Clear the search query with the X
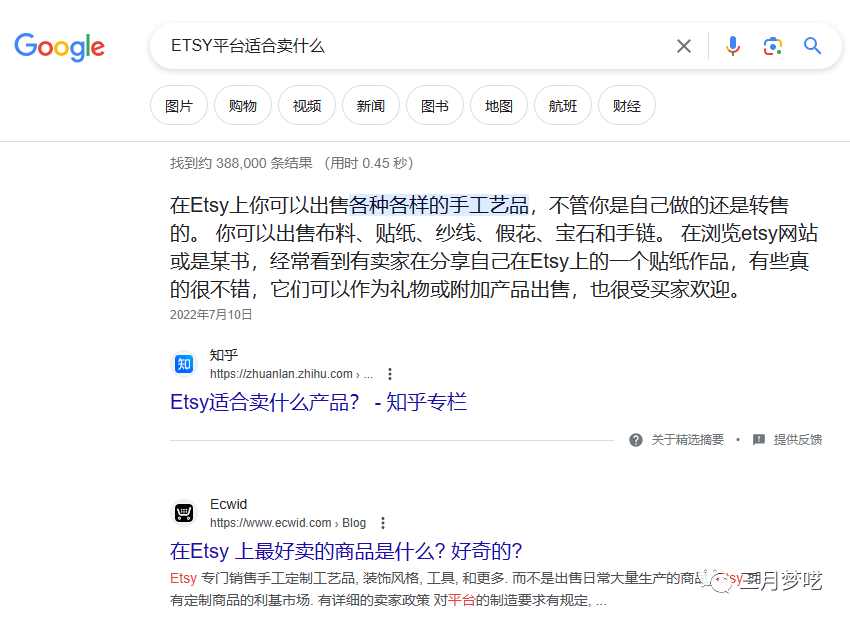850x618 pixels. [x=684, y=46]
